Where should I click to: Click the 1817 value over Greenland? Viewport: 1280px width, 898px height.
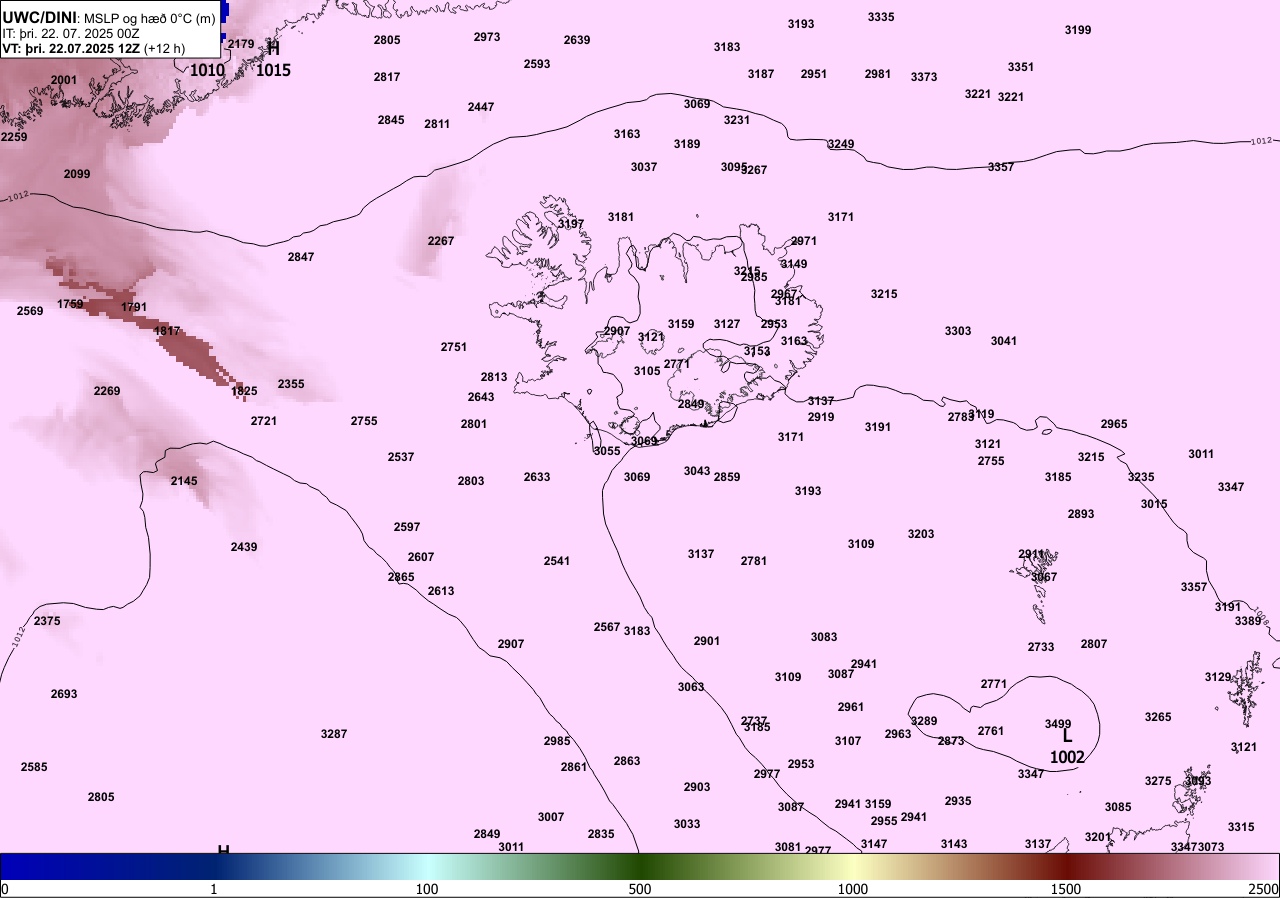[167, 331]
